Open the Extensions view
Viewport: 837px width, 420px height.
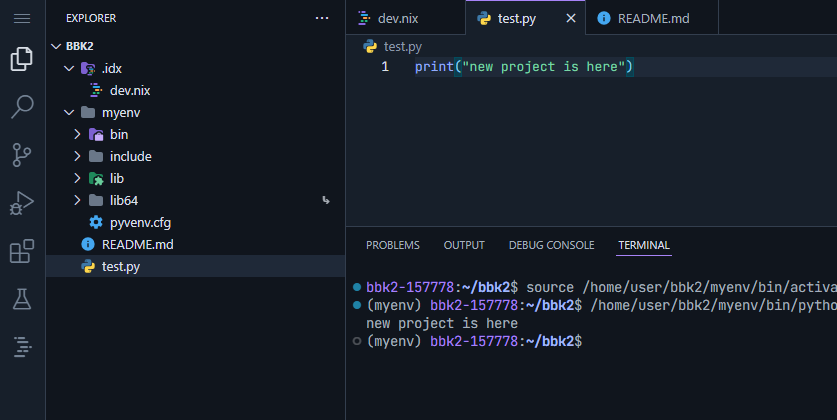[22, 251]
